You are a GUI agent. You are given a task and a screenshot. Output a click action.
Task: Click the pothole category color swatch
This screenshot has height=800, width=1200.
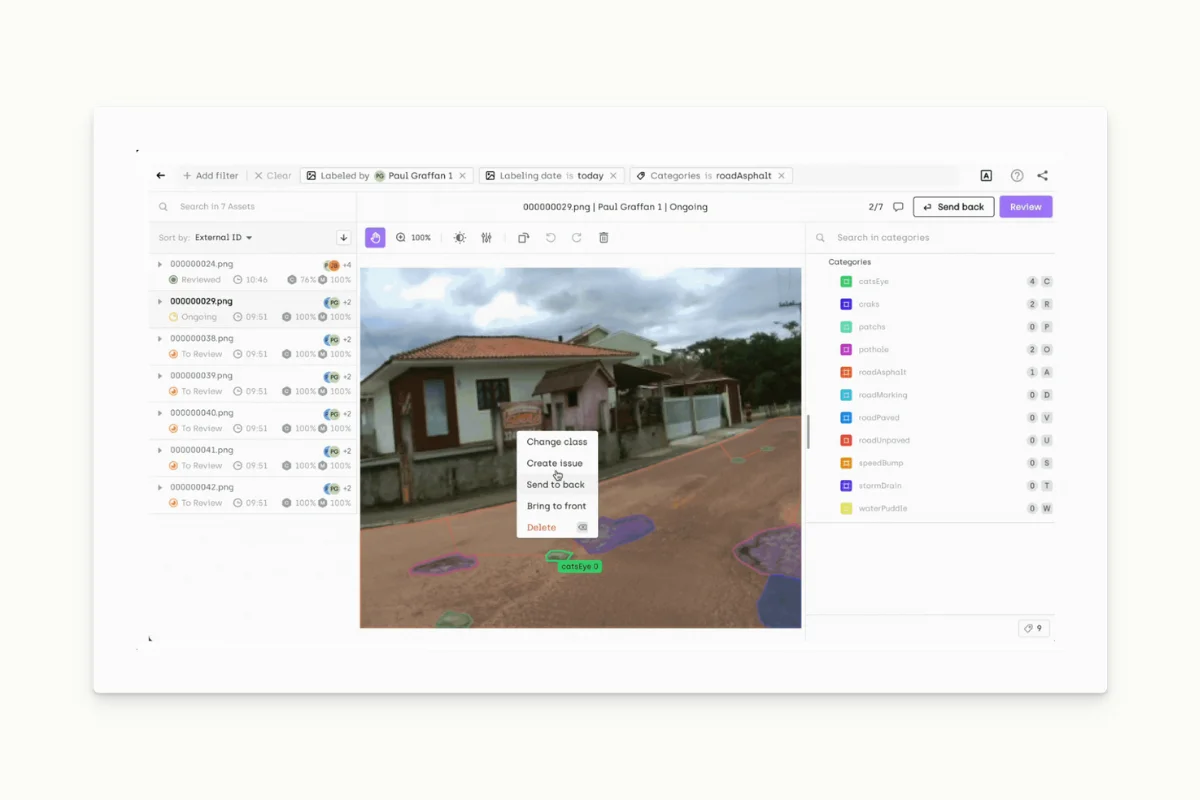(x=845, y=349)
